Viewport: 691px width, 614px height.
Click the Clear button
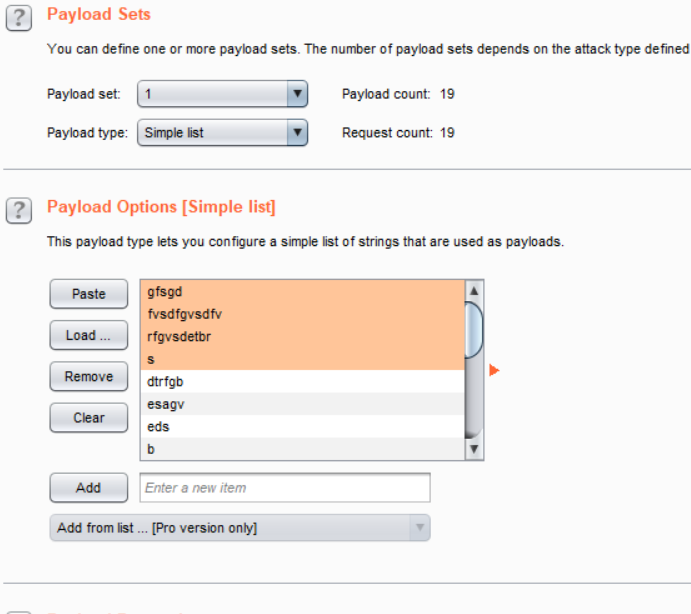click(x=89, y=418)
